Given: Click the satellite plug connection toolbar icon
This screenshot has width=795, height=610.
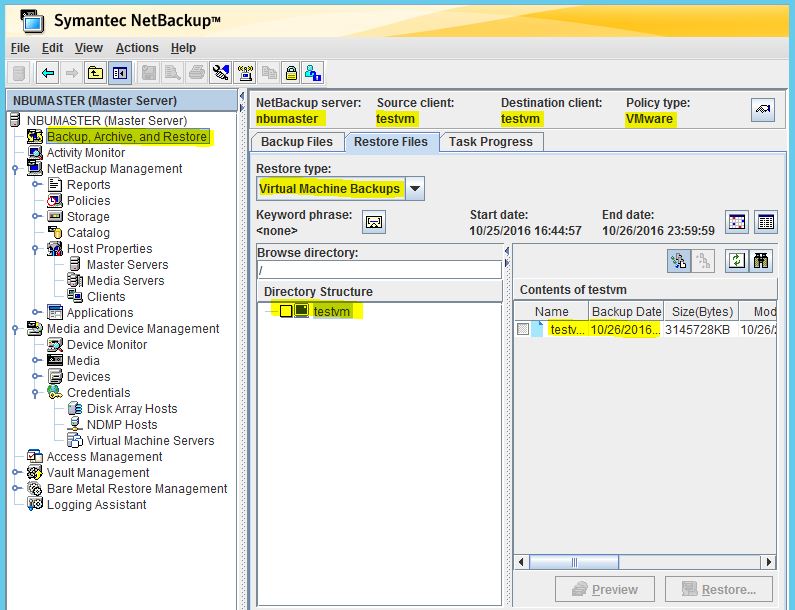Looking at the screenshot, I should pyautogui.click(x=221, y=74).
